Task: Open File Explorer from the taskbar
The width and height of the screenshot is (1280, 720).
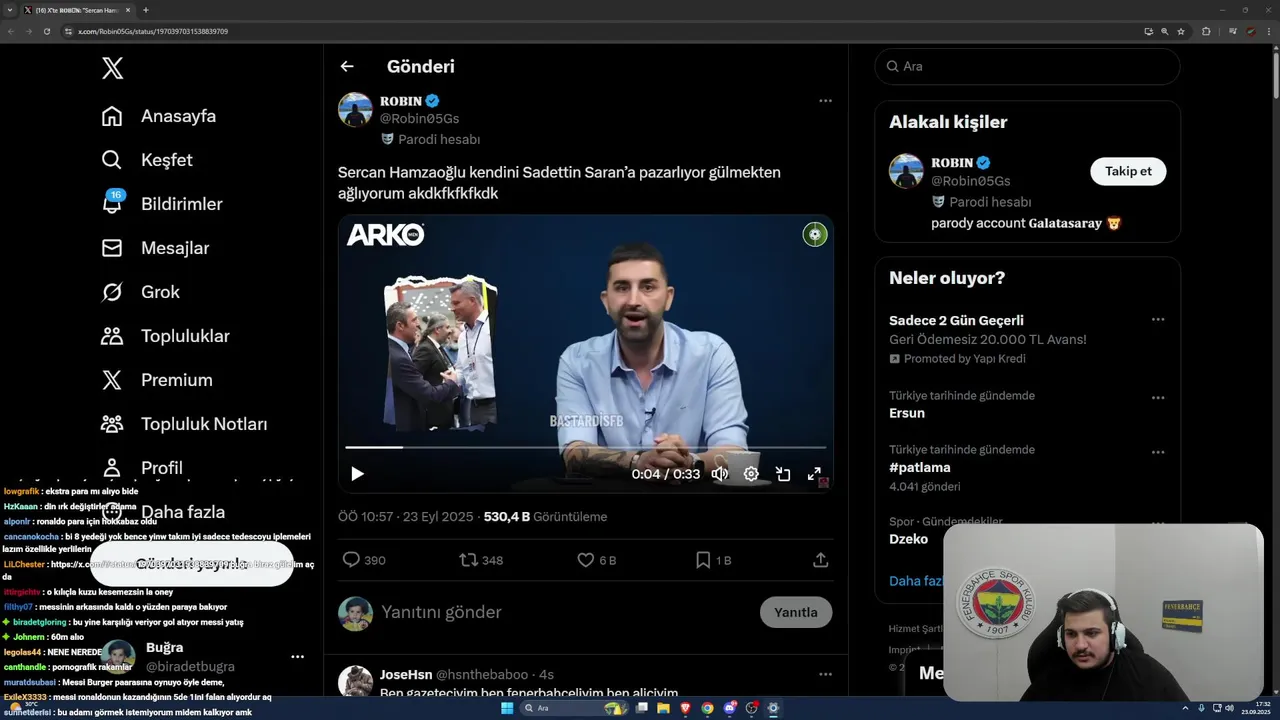Action: tap(663, 708)
